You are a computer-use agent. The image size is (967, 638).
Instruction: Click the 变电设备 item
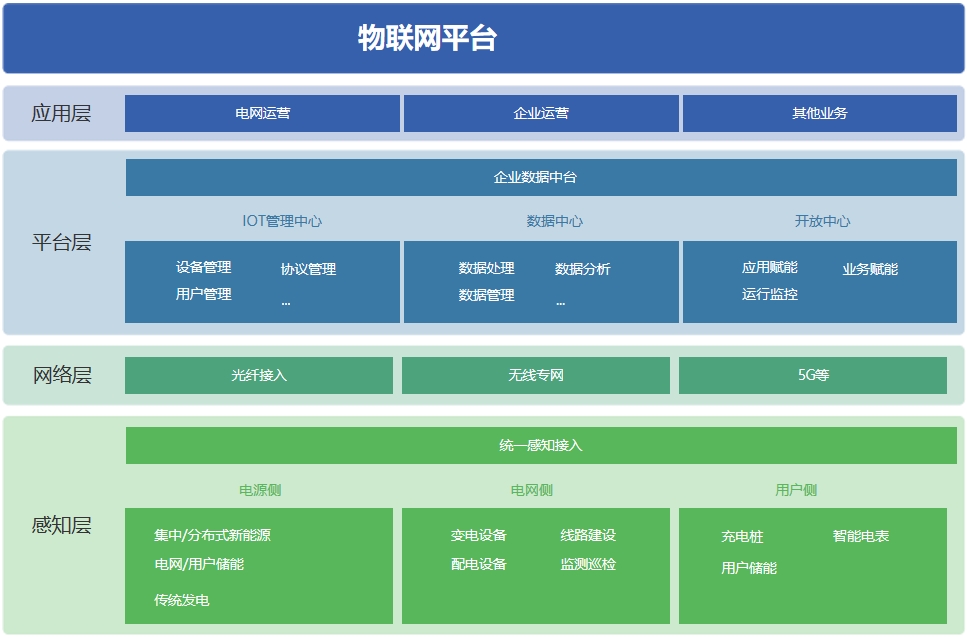[478, 535]
